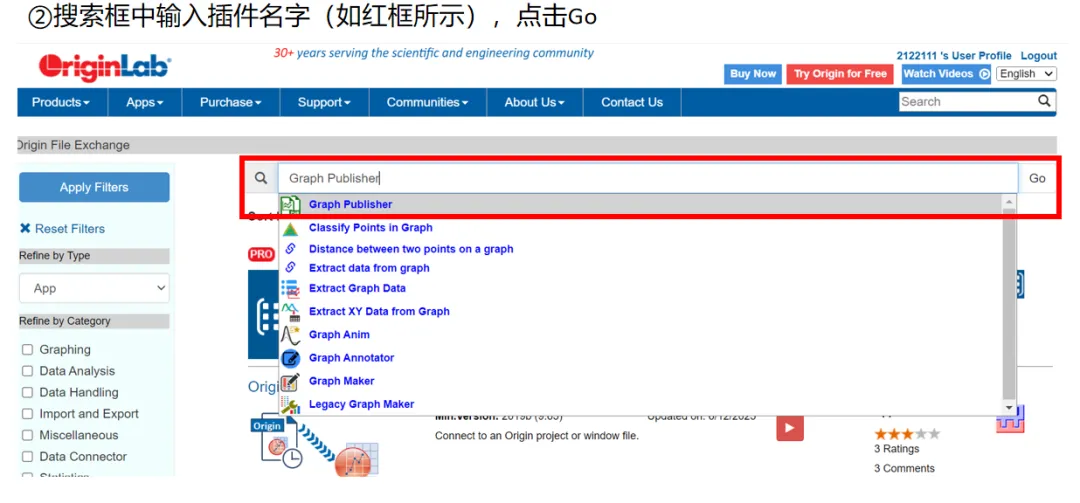Click the Graph Publisher search input field
This screenshot has height=503, width=1080.
click(648, 178)
